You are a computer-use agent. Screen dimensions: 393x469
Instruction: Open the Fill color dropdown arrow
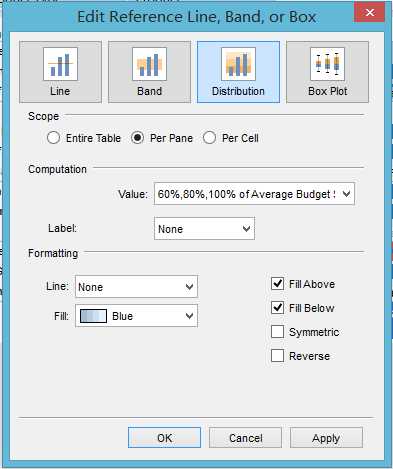pos(189,316)
